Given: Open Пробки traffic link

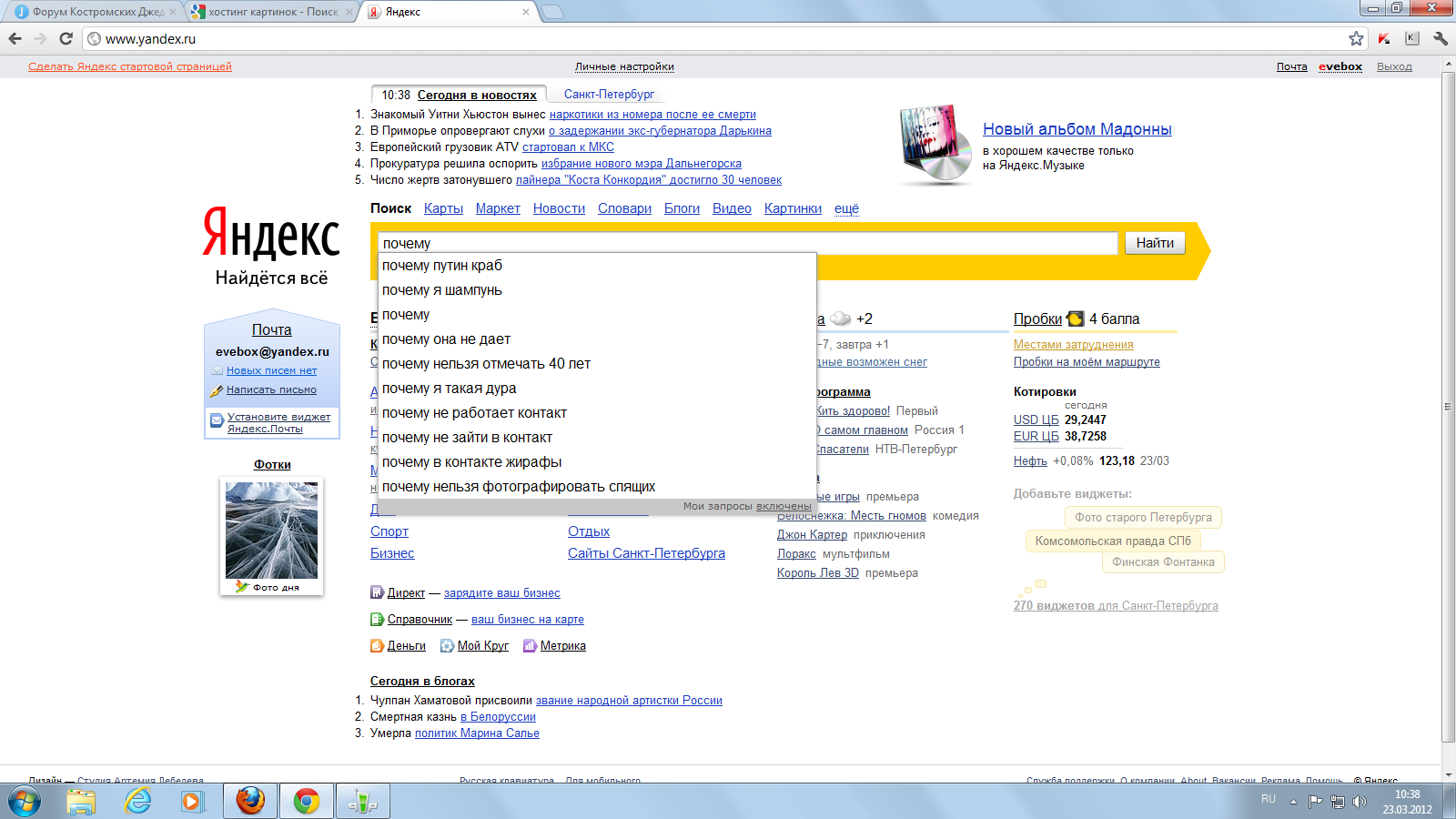Looking at the screenshot, I should point(1037,318).
